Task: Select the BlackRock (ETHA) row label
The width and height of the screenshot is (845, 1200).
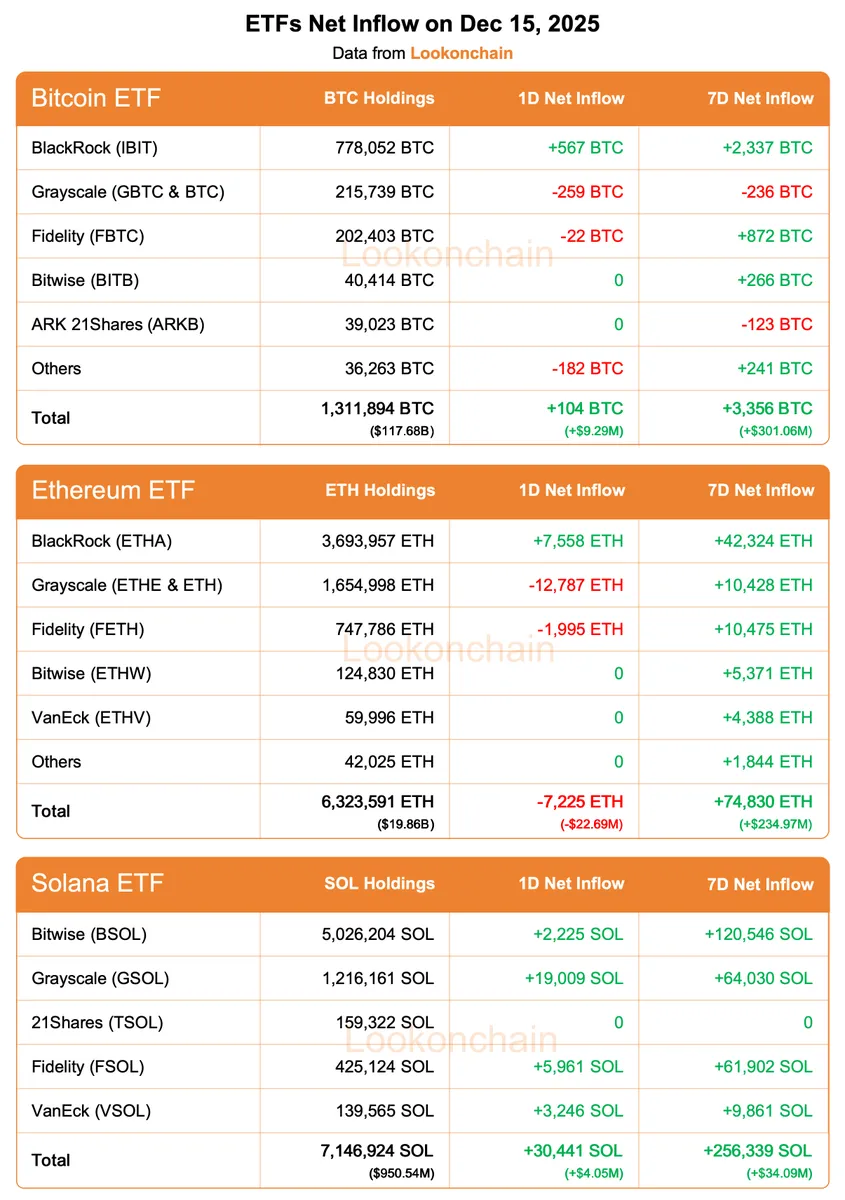Action: tap(102, 541)
